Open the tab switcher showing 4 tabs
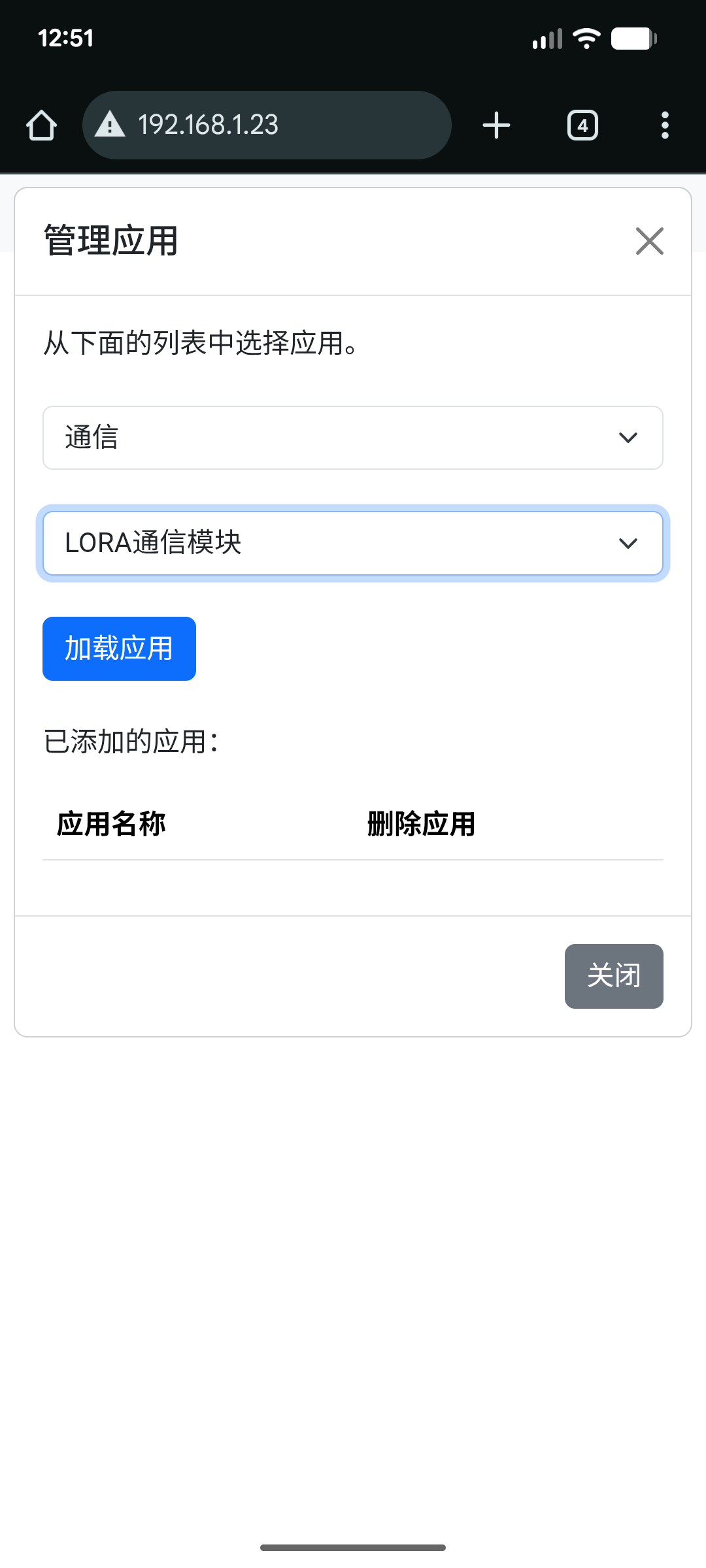Screen dimensions: 706x1568 [582, 125]
